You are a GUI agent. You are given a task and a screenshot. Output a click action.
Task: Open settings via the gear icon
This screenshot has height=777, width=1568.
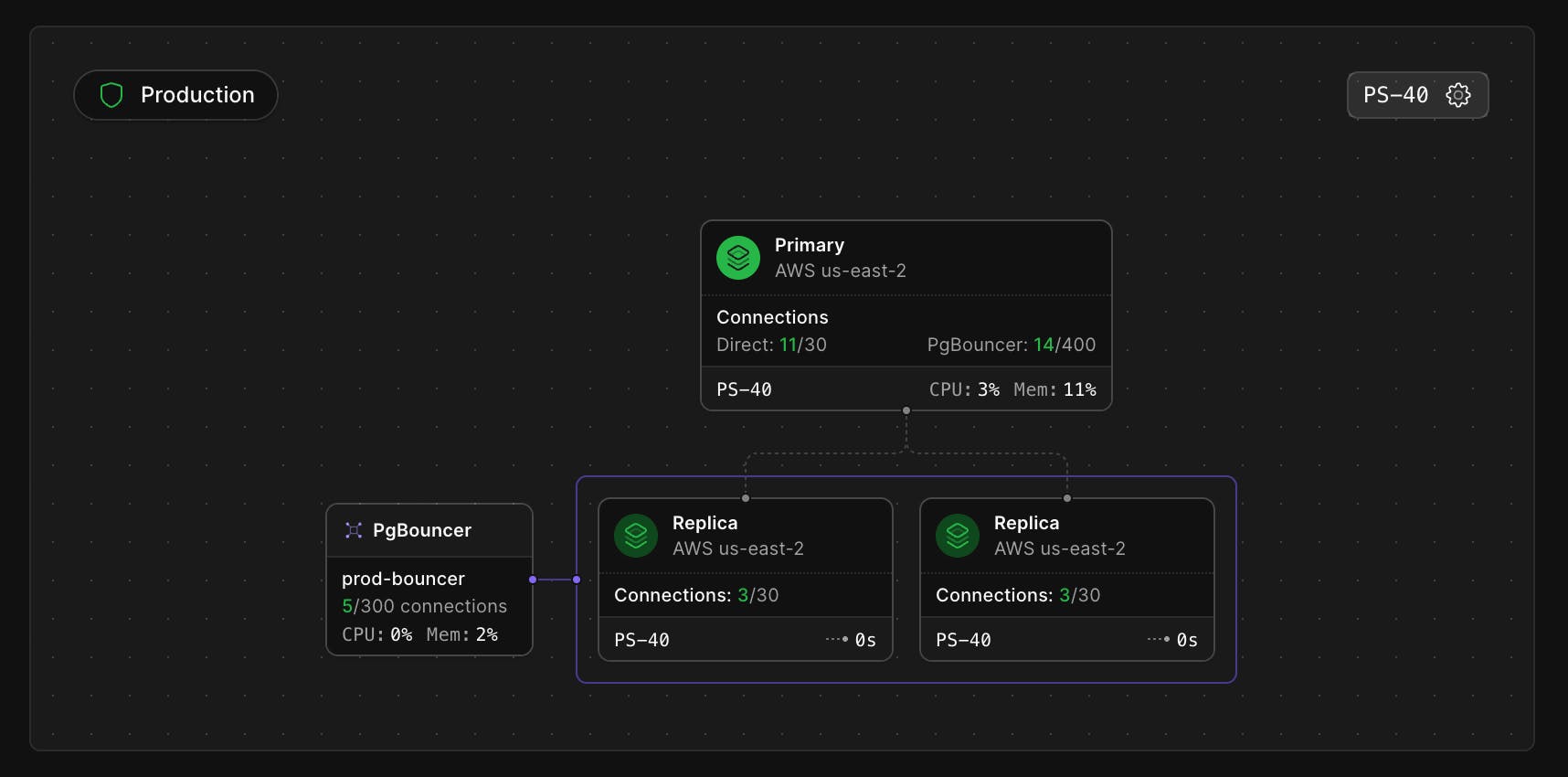[x=1458, y=95]
